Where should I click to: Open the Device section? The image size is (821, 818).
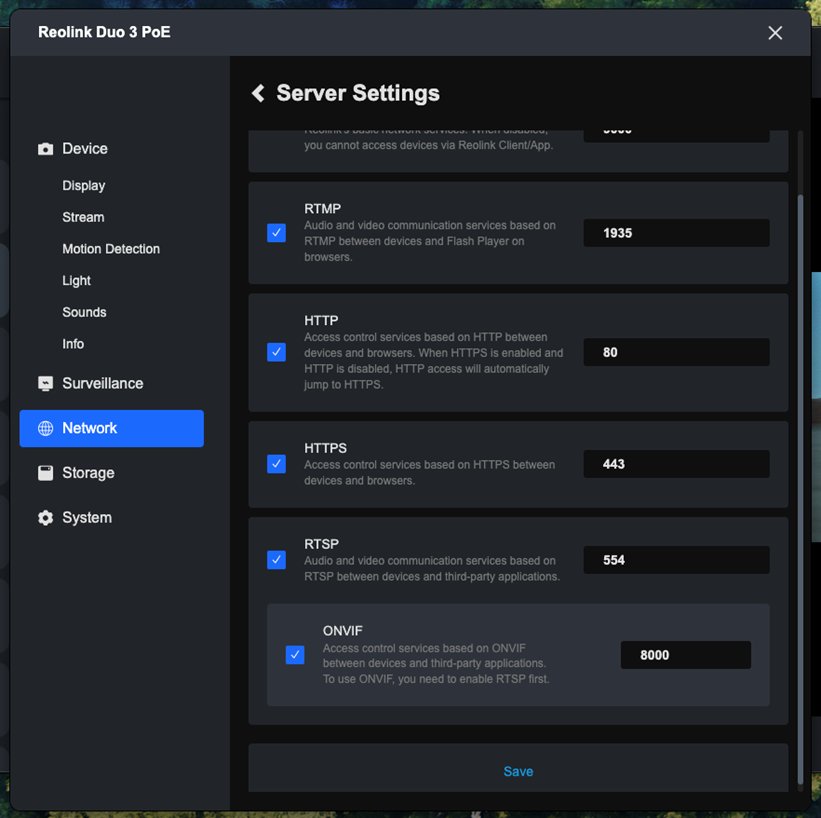tap(85, 149)
